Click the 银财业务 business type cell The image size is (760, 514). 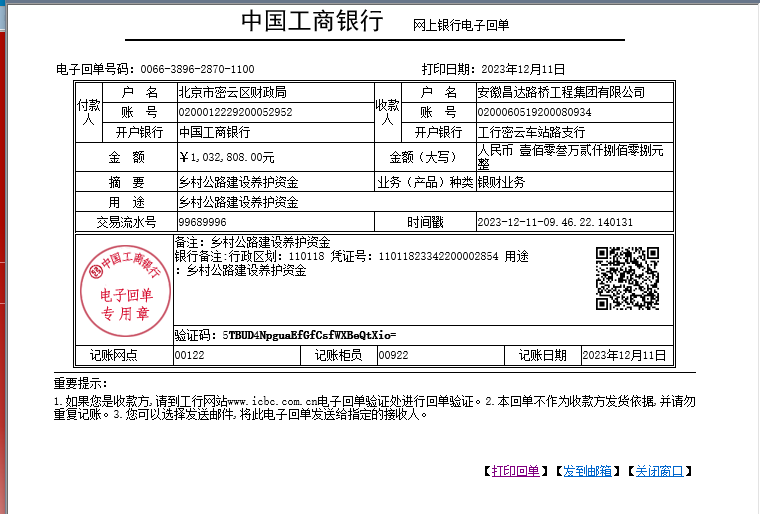[x=501, y=182]
